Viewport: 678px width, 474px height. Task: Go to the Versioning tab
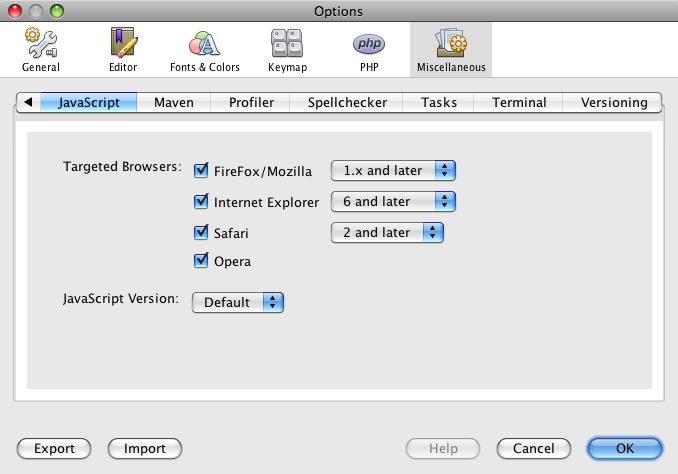pos(612,102)
